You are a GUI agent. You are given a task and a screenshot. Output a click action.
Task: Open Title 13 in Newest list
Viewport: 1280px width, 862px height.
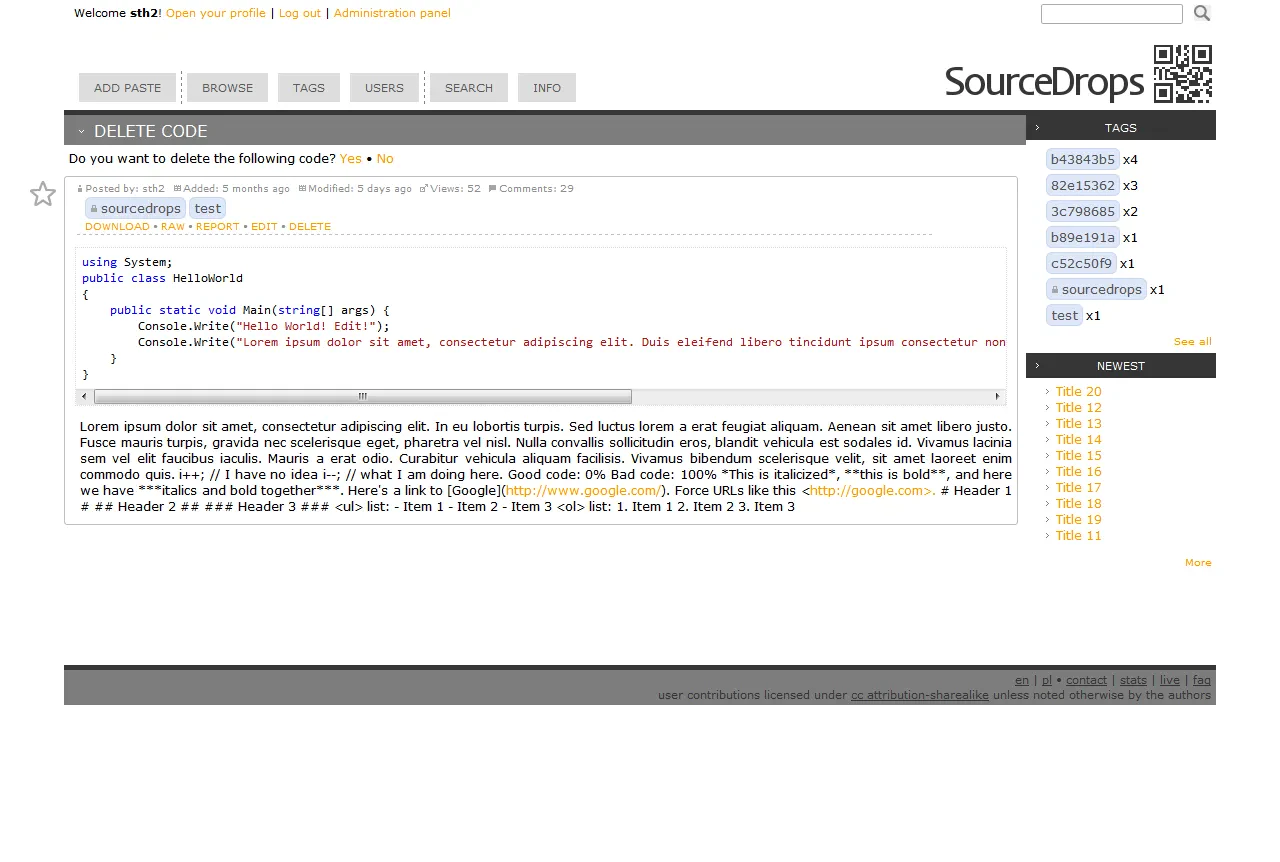(x=1078, y=424)
